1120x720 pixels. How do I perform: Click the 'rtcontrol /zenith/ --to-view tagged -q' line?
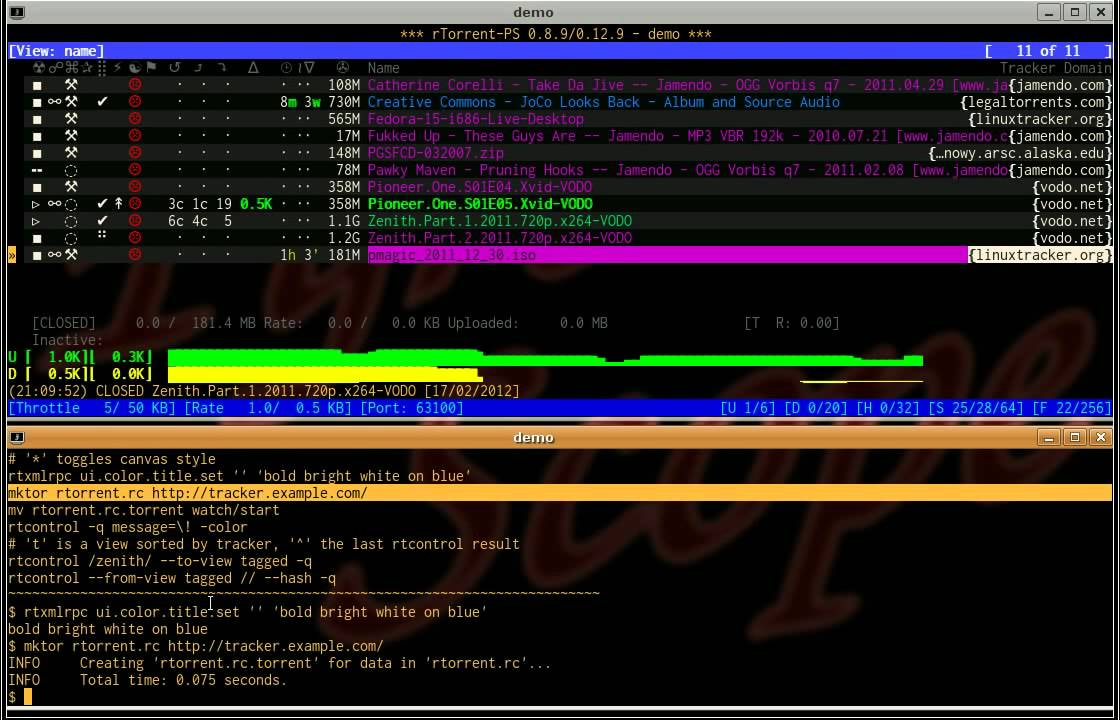point(159,561)
